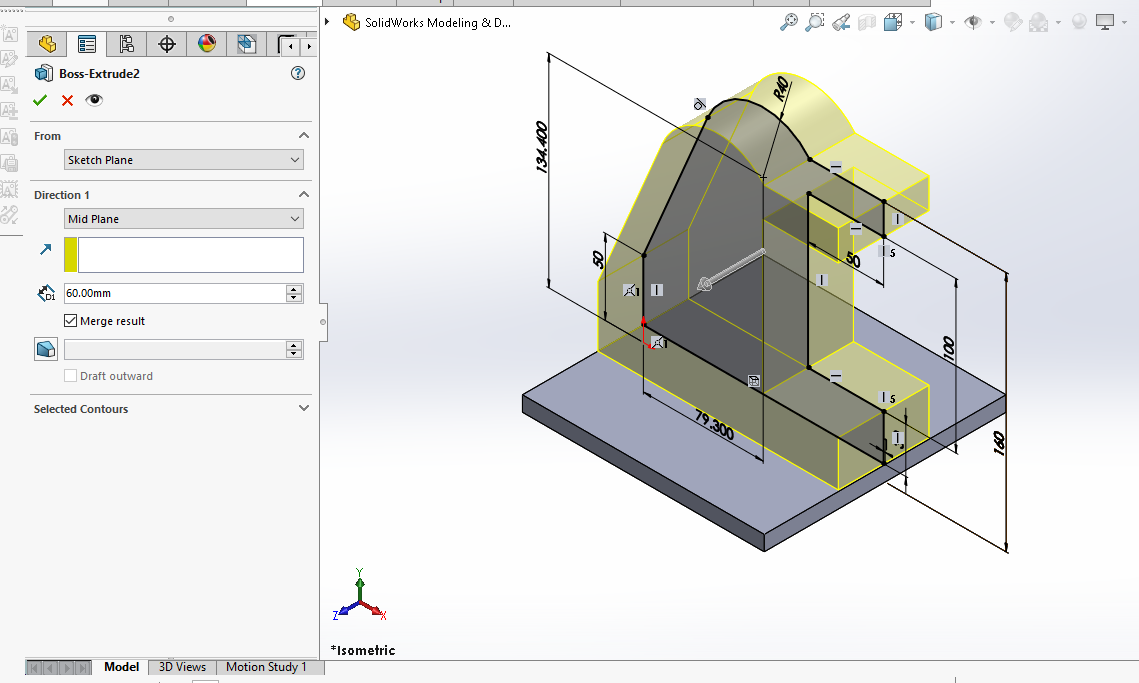This screenshot has height=683, width=1139.
Task: Open the Sketch Plane dropdown under From
Action: tap(183, 160)
